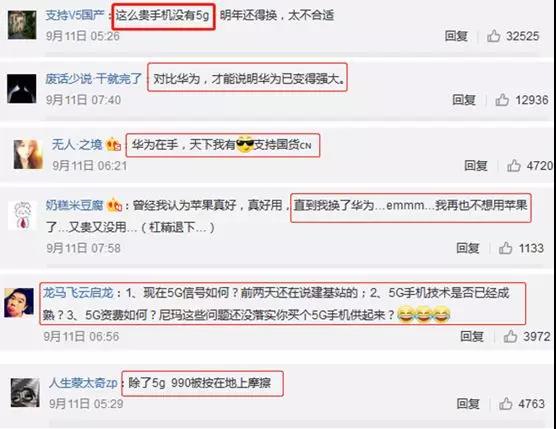Open 支持V5国产 user profile link
This screenshot has width=556, height=429.
click(x=75, y=15)
